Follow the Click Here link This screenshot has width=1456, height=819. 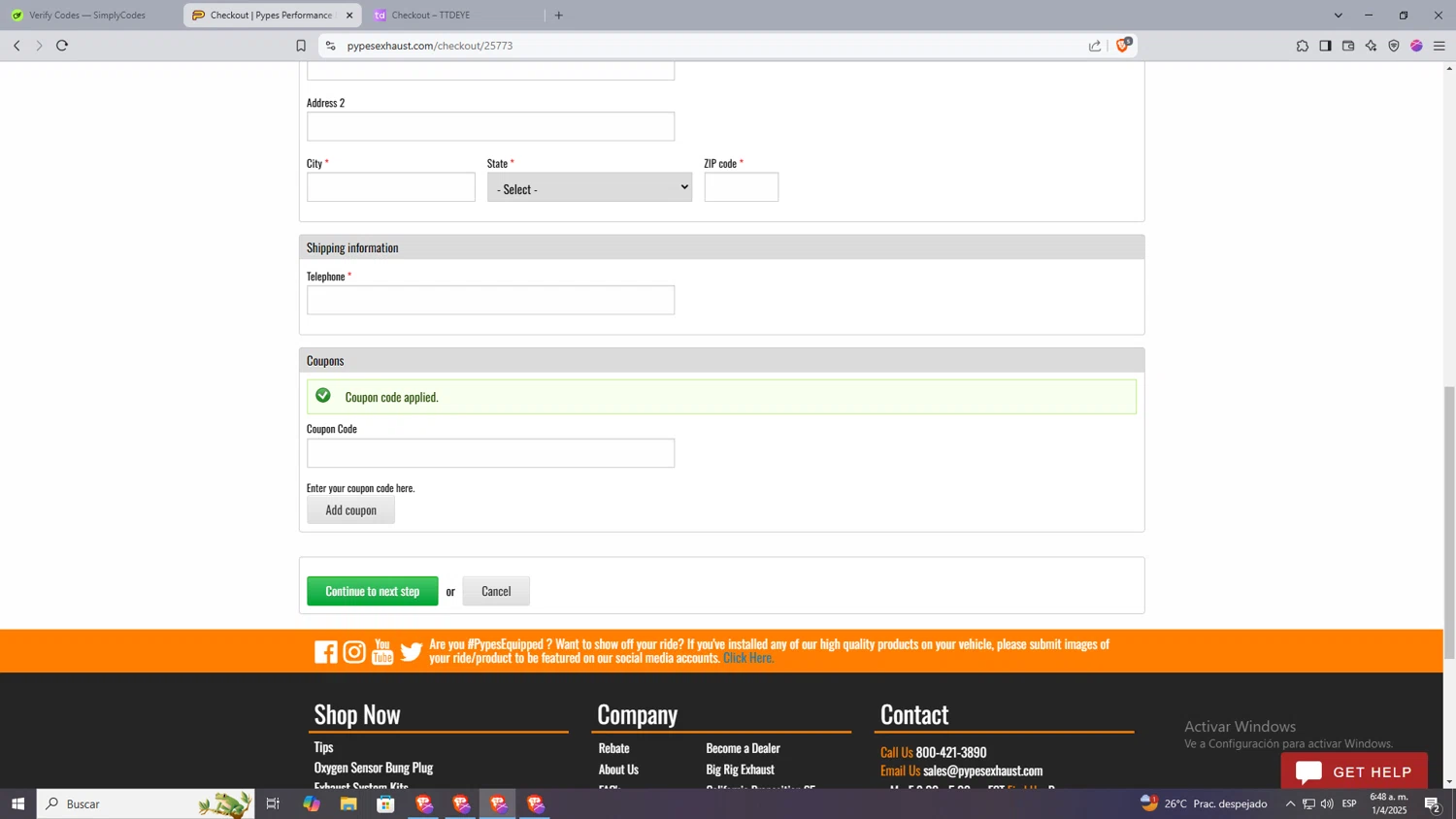coord(748,658)
